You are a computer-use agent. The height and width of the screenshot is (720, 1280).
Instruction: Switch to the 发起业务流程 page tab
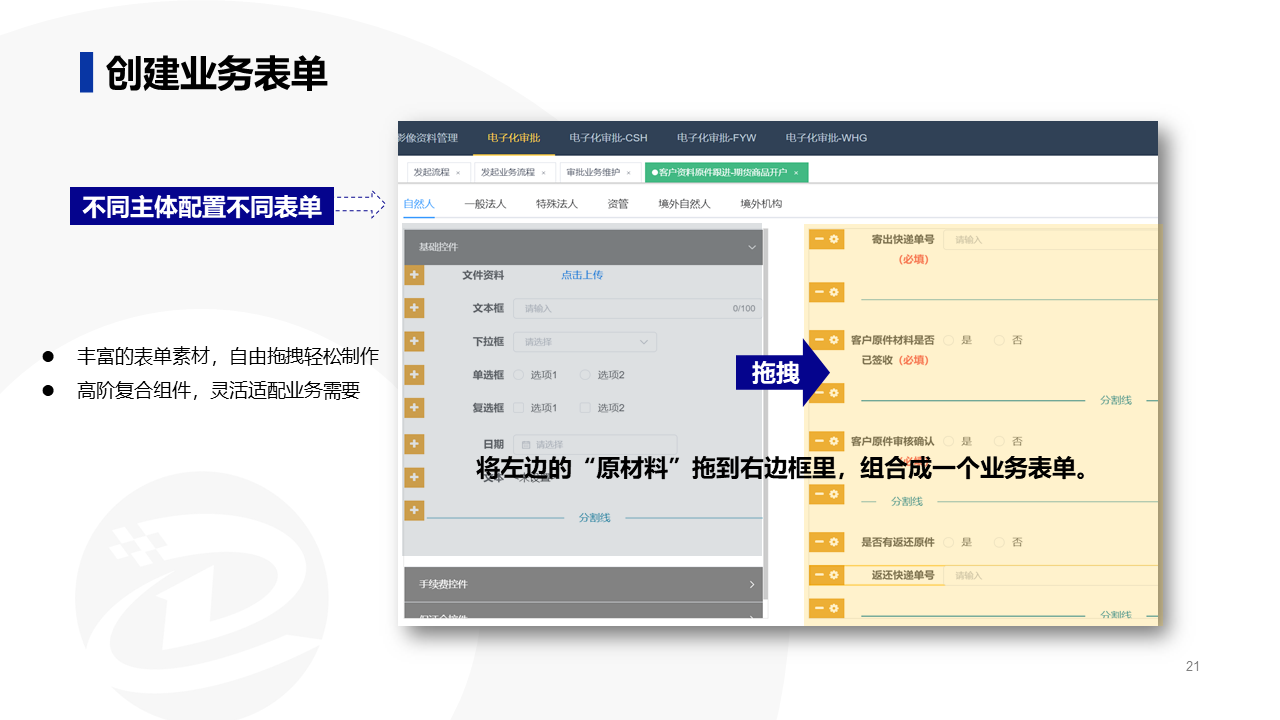pyautogui.click(x=514, y=173)
